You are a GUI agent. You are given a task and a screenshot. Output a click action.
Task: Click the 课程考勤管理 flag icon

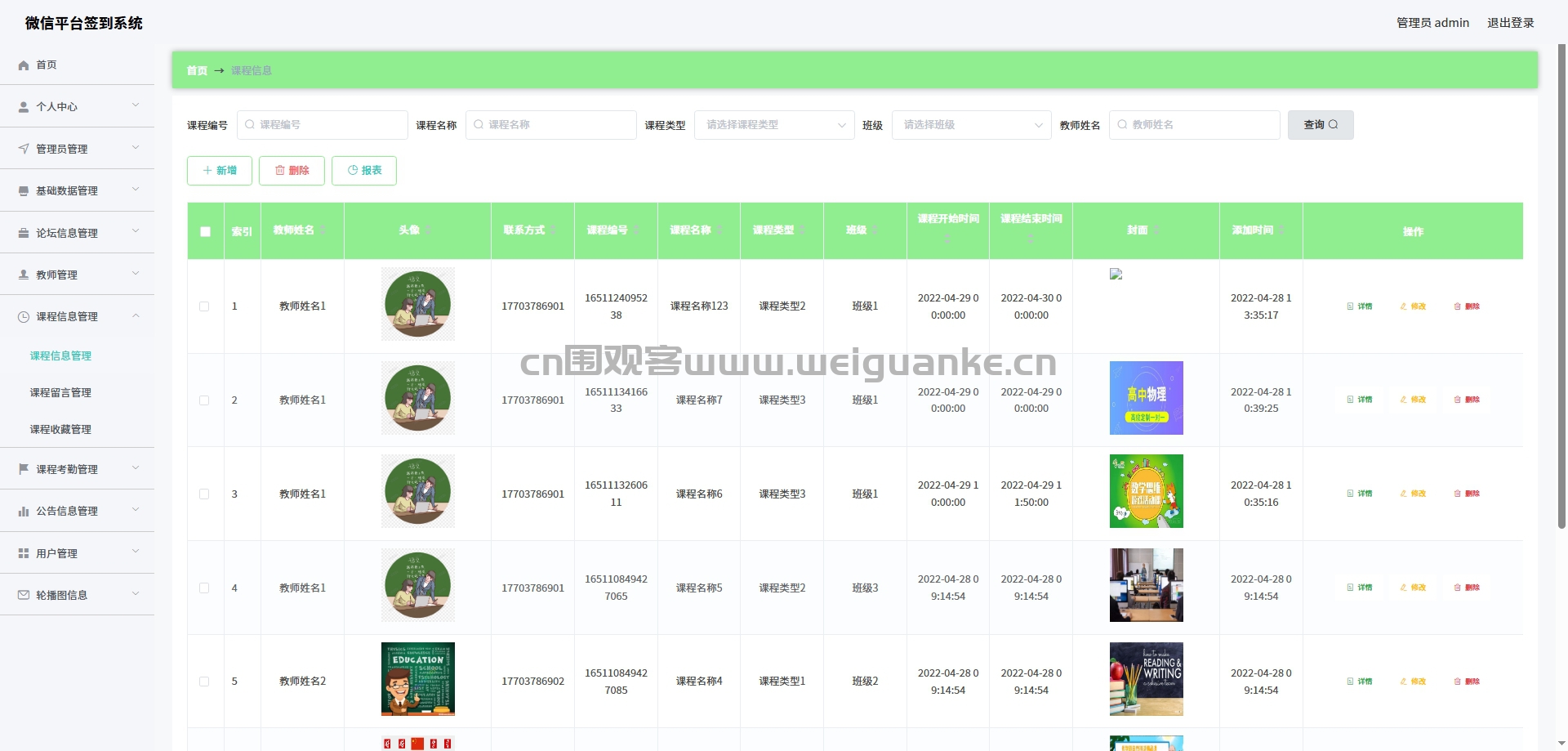pos(24,469)
